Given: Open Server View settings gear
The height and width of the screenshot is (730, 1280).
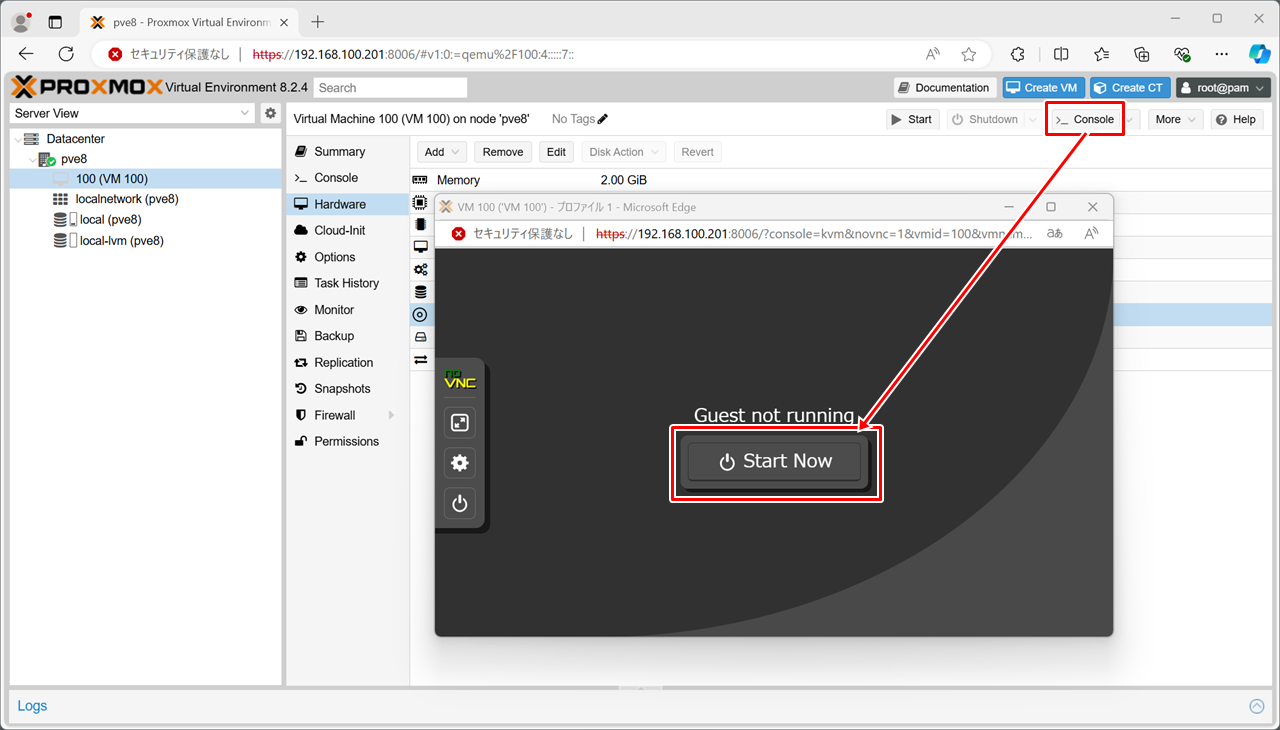Looking at the screenshot, I should coord(270,113).
